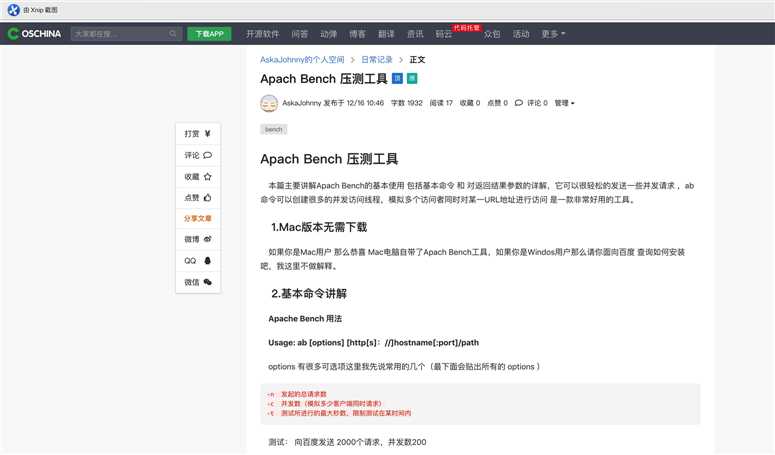Image resolution: width=775 pixels, height=455 pixels.
Task: Click the heading 2.基本命令讲解
Action: point(309,293)
